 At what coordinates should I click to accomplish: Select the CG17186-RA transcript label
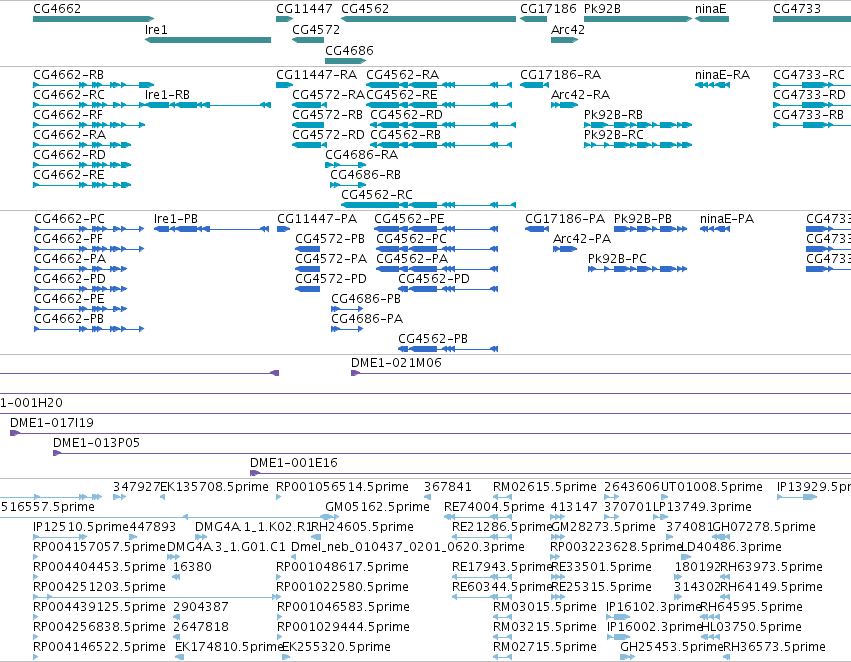pyautogui.click(x=561, y=75)
